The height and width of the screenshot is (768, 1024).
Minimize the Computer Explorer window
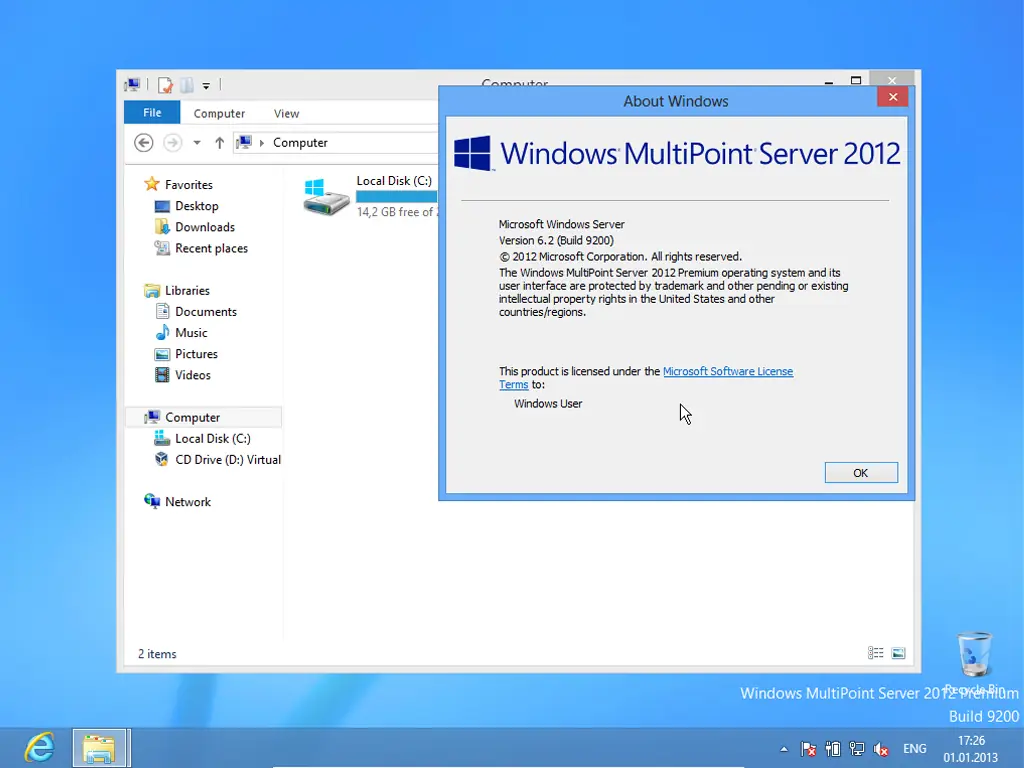pyautogui.click(x=828, y=82)
